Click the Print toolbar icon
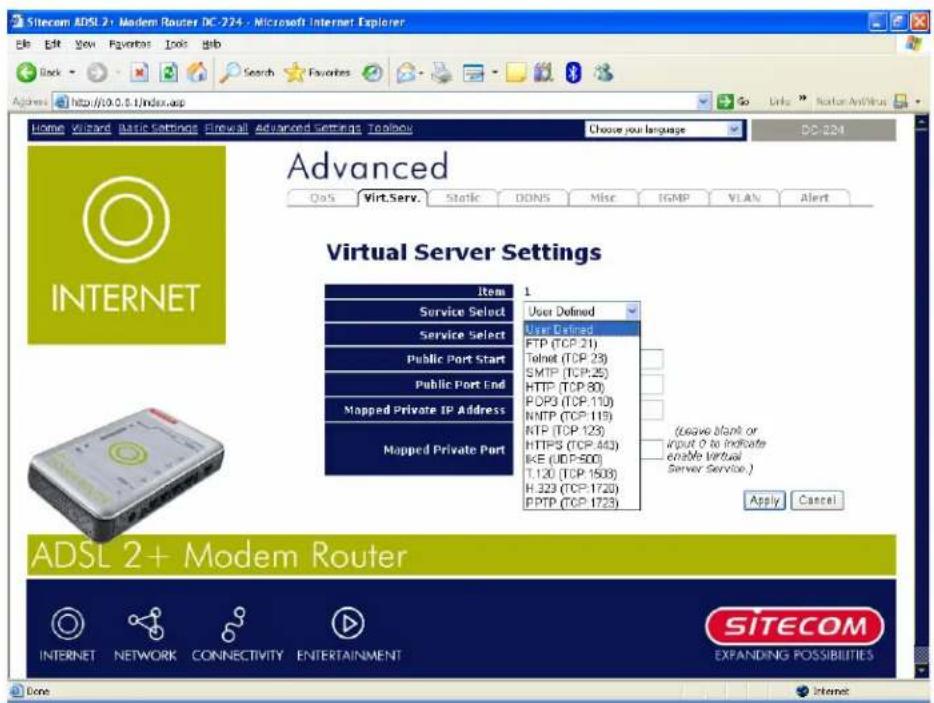Image resolution: width=934 pixels, height=703 pixels. (441, 73)
